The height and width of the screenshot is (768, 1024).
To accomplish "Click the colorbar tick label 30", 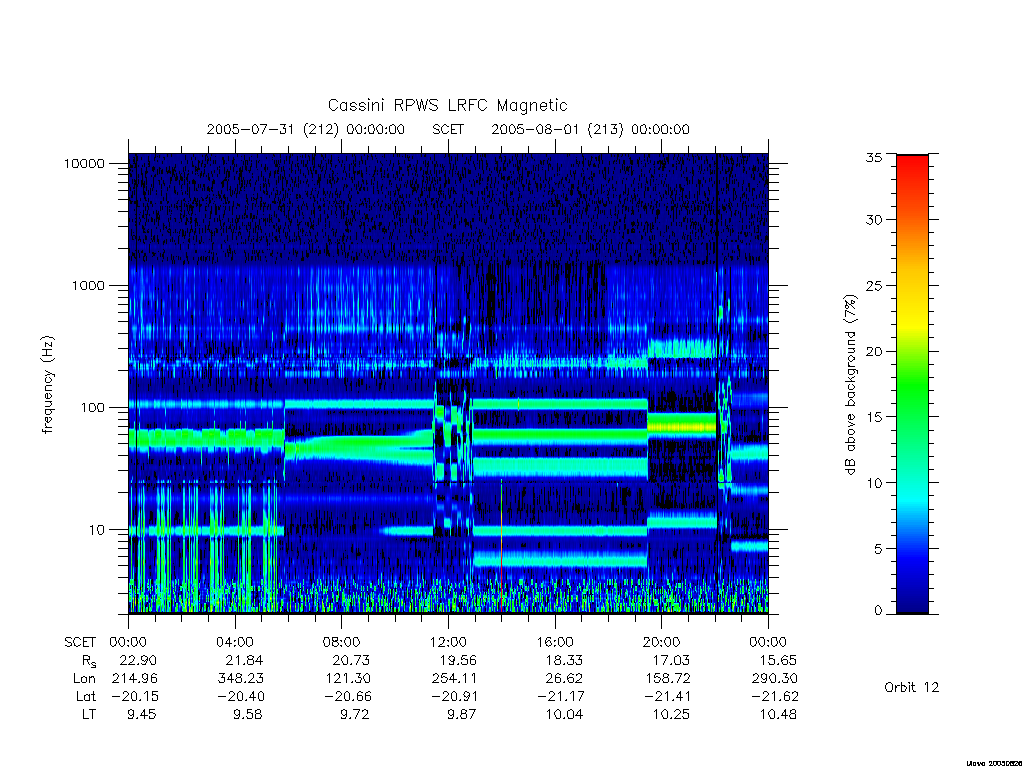I will point(874,220).
